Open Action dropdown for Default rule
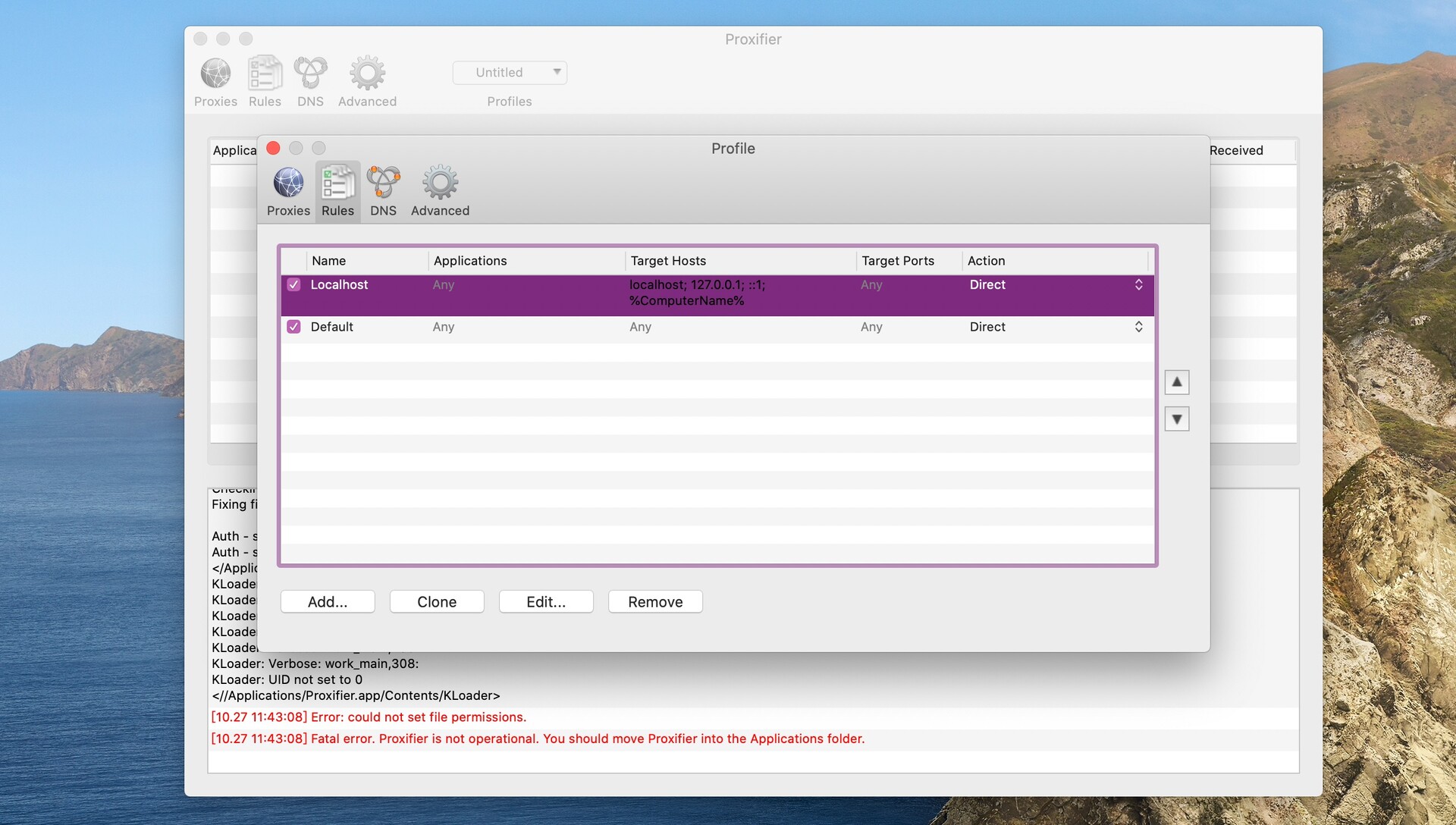1456x825 pixels. (x=1138, y=327)
